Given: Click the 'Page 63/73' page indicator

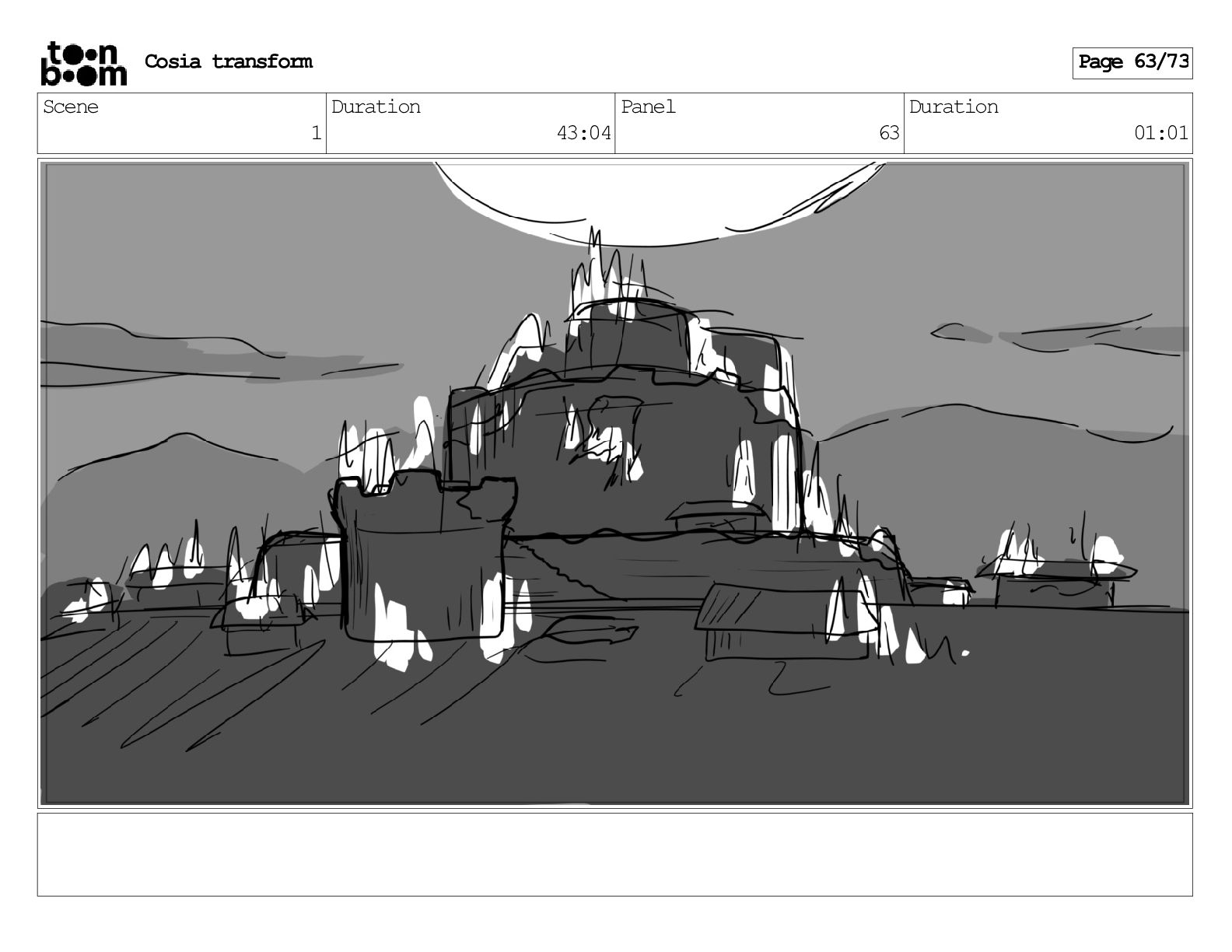Looking at the screenshot, I should [x=1132, y=63].
